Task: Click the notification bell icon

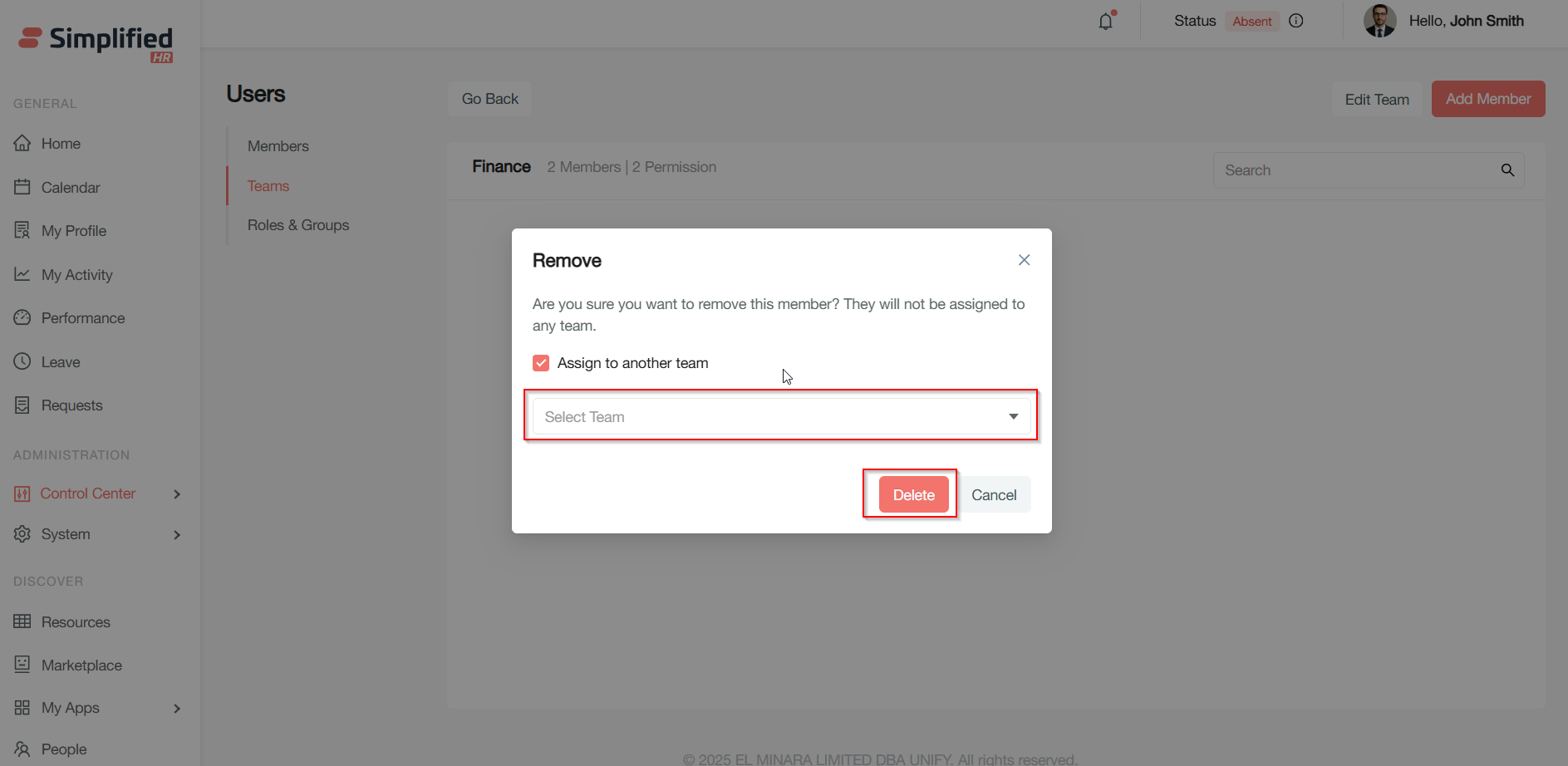Action: [1105, 22]
